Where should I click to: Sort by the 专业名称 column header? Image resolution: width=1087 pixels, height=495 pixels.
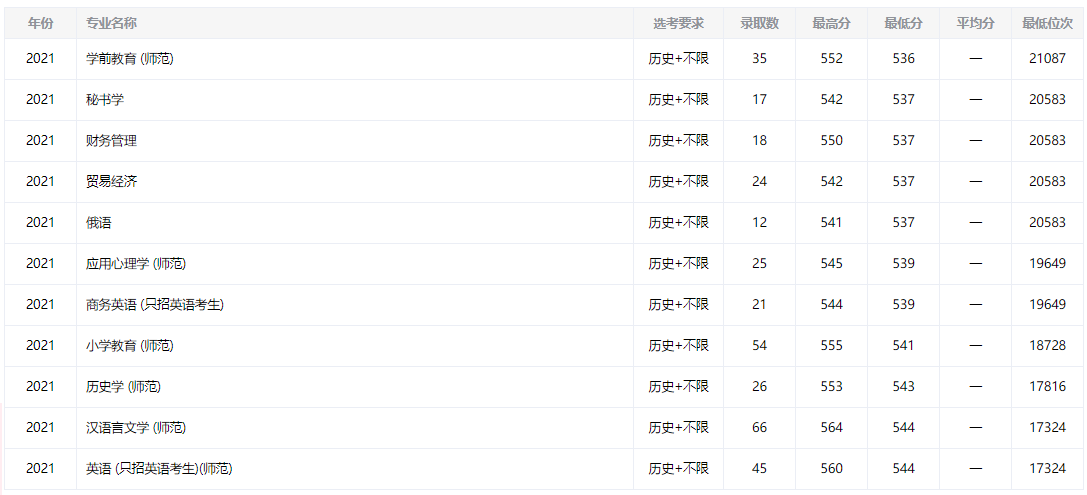point(112,23)
